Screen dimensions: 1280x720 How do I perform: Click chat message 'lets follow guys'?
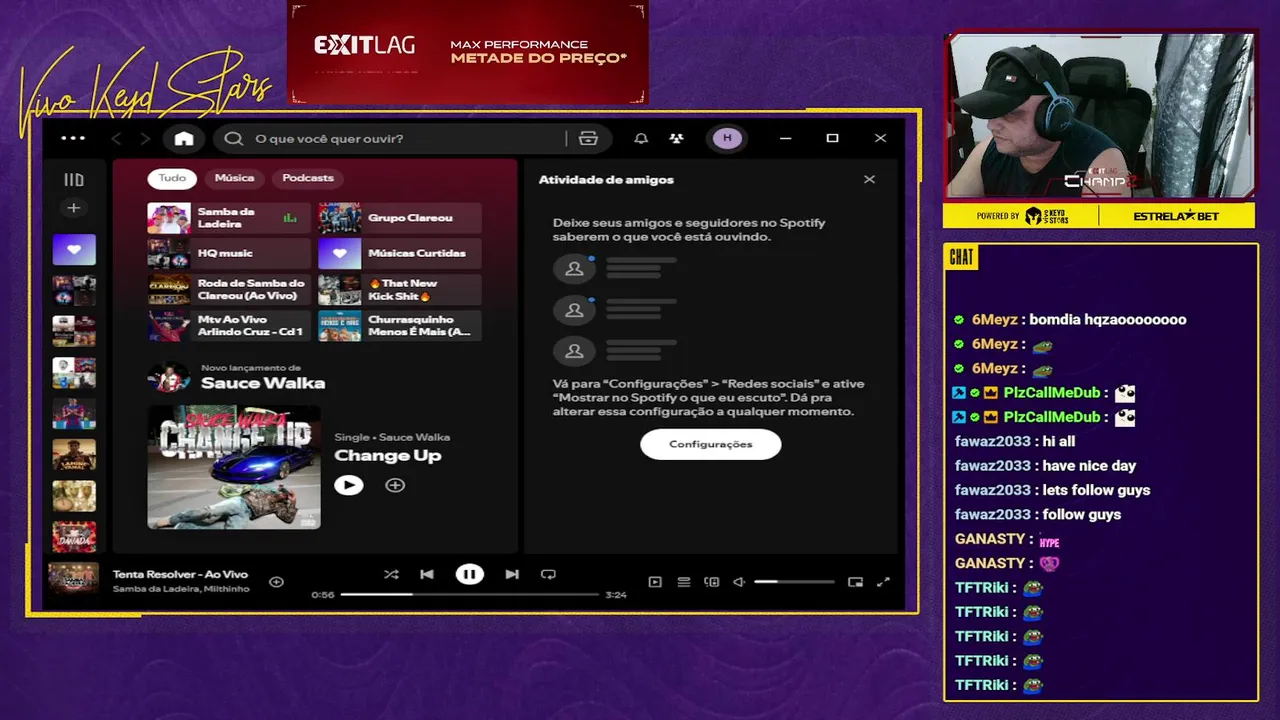click(x=1096, y=490)
